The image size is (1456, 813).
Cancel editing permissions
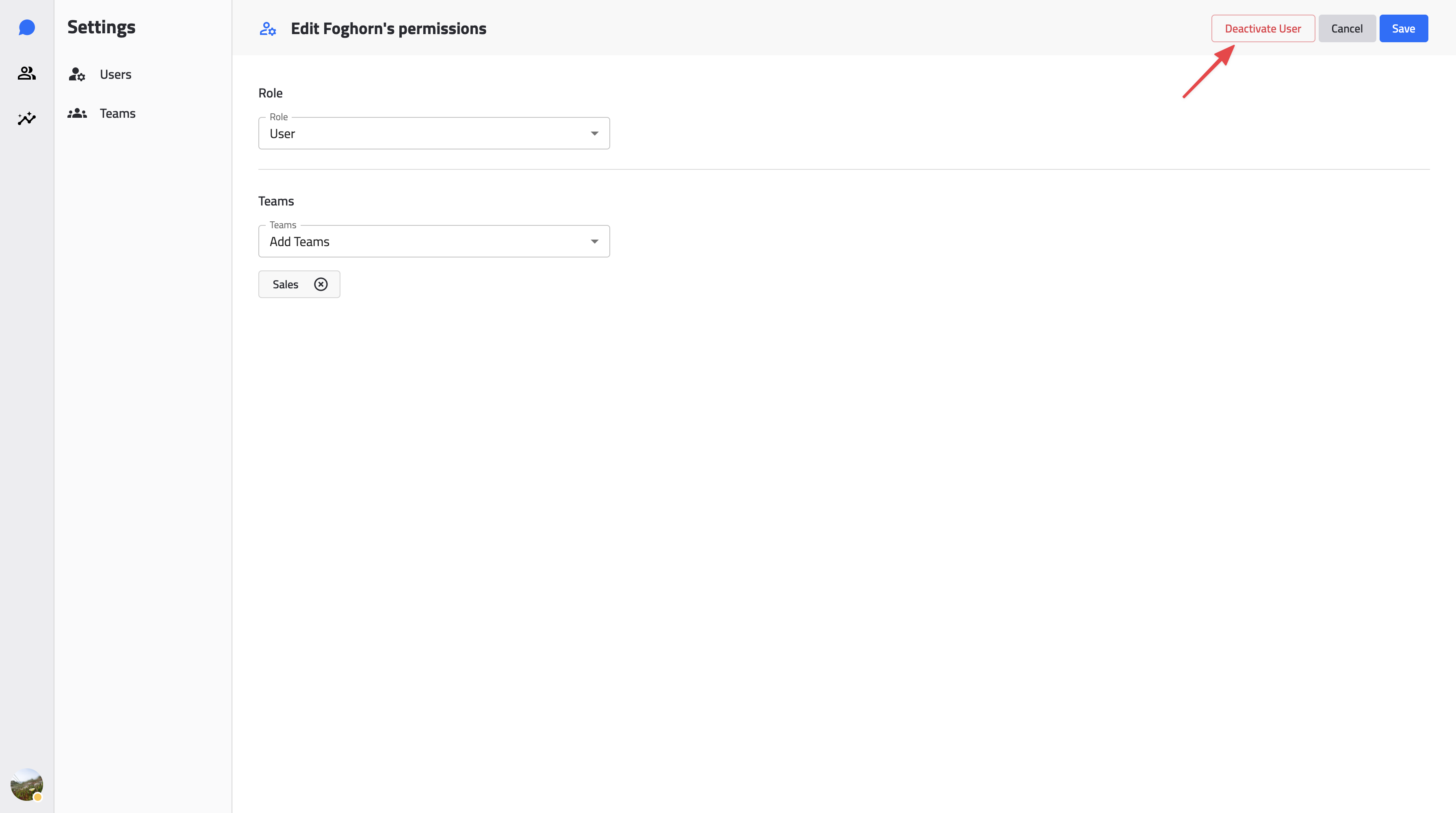click(x=1346, y=28)
